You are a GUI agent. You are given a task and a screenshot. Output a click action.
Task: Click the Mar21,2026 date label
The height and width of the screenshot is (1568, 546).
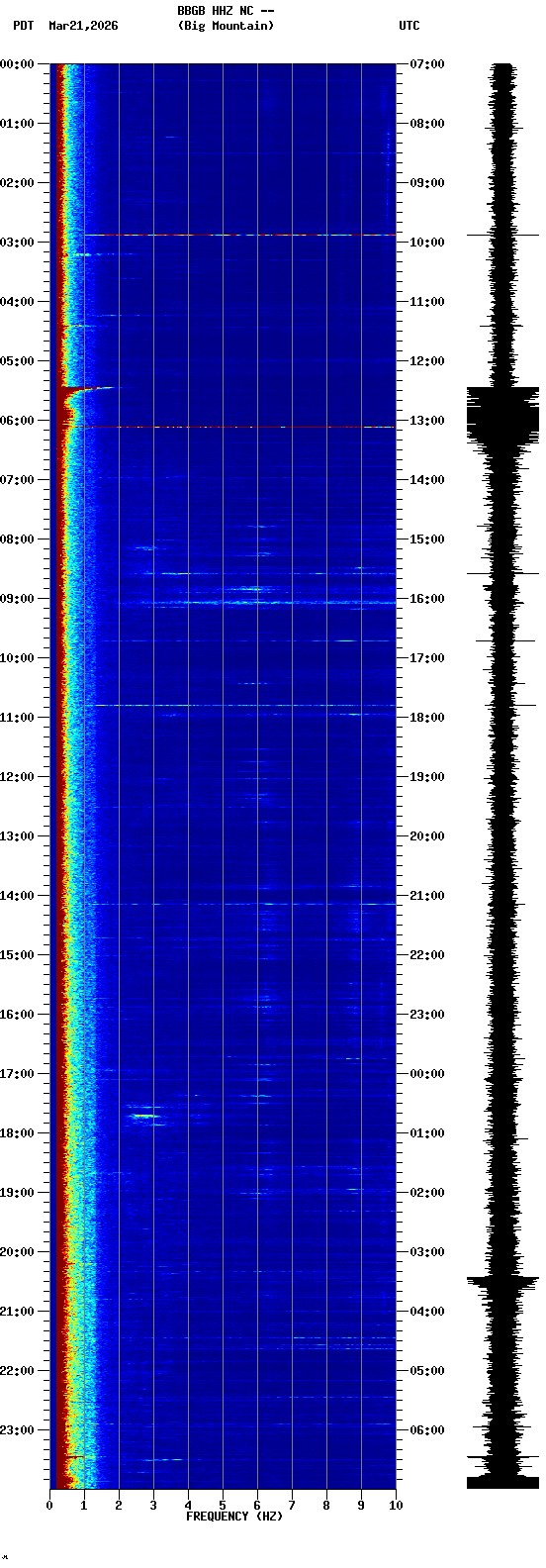(x=83, y=26)
